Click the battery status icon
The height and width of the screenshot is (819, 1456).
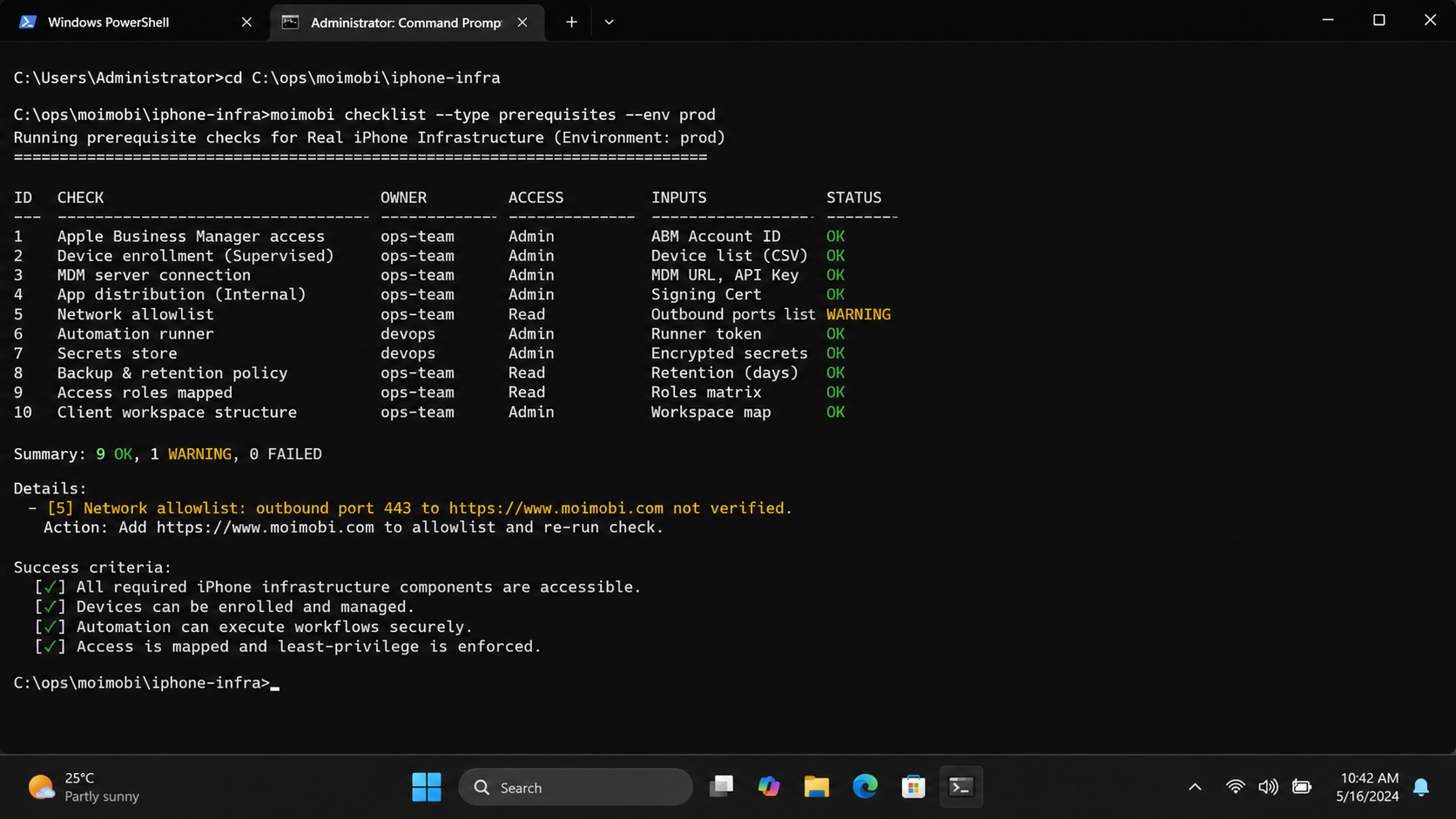1302,787
